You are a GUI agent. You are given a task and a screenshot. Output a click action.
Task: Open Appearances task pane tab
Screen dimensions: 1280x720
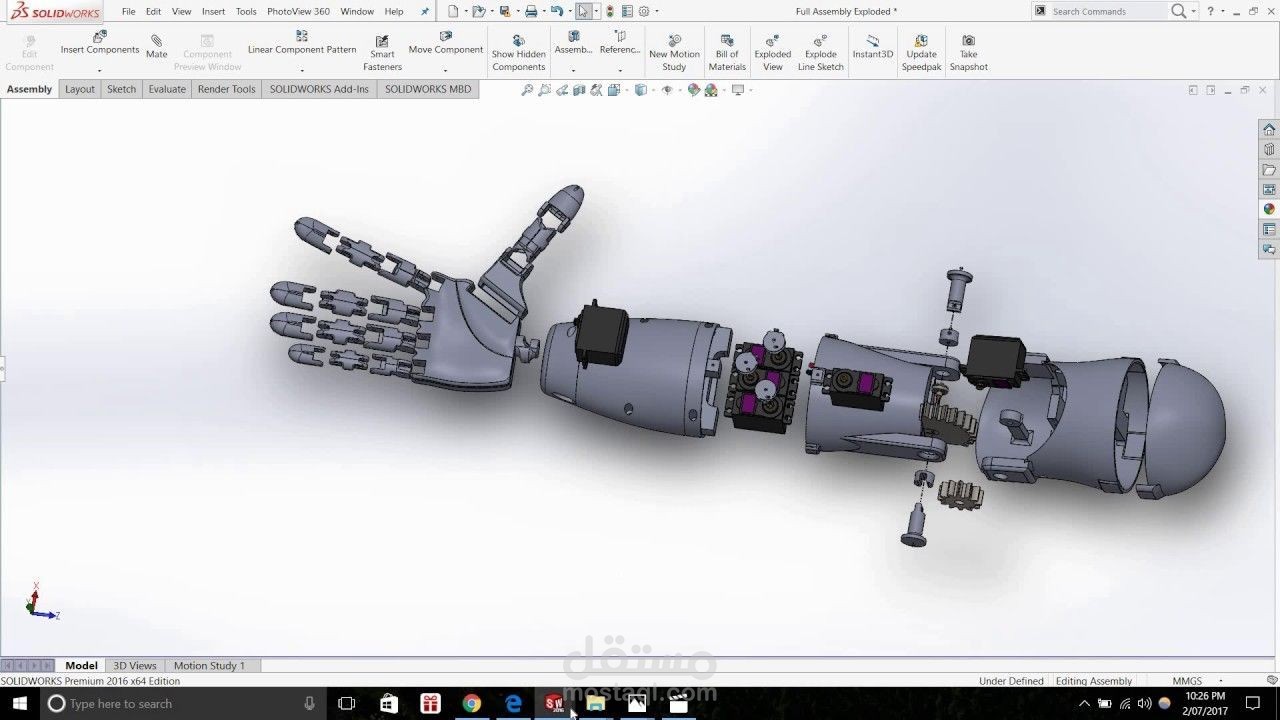coord(1269,209)
